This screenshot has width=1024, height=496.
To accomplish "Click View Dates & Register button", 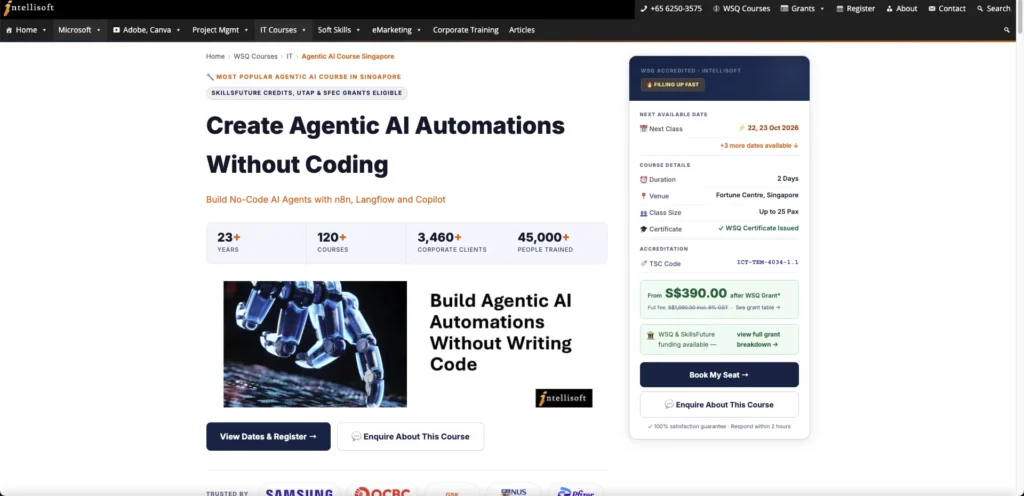I will coord(268,437).
